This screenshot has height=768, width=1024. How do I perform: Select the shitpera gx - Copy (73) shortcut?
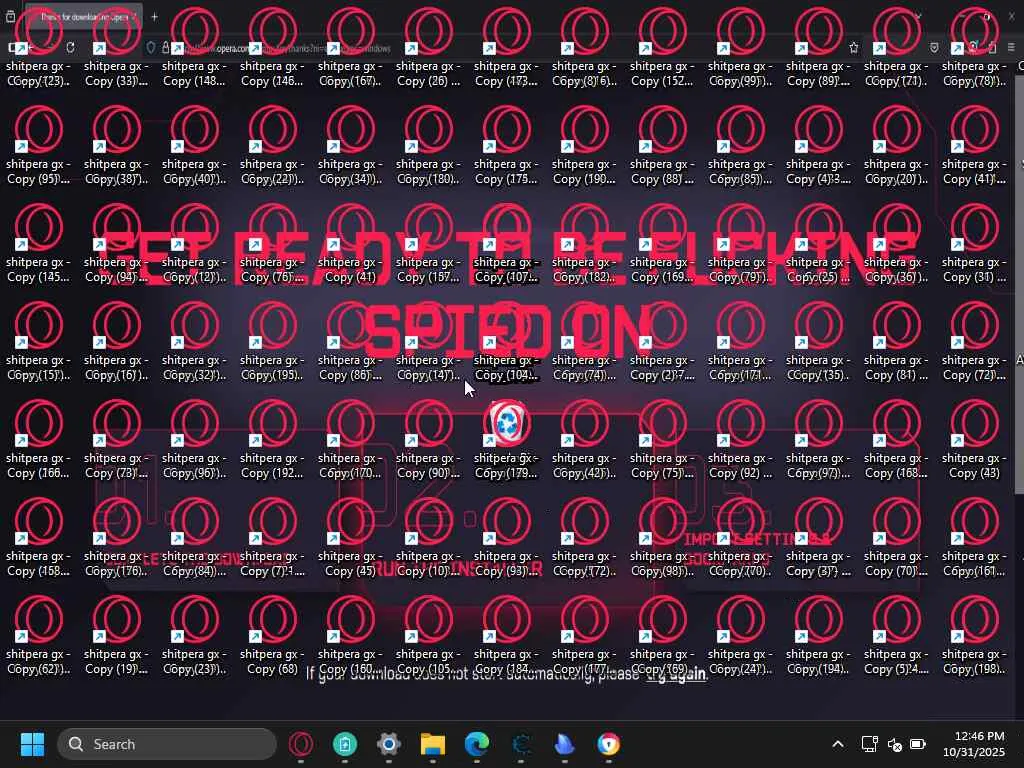tap(116, 439)
